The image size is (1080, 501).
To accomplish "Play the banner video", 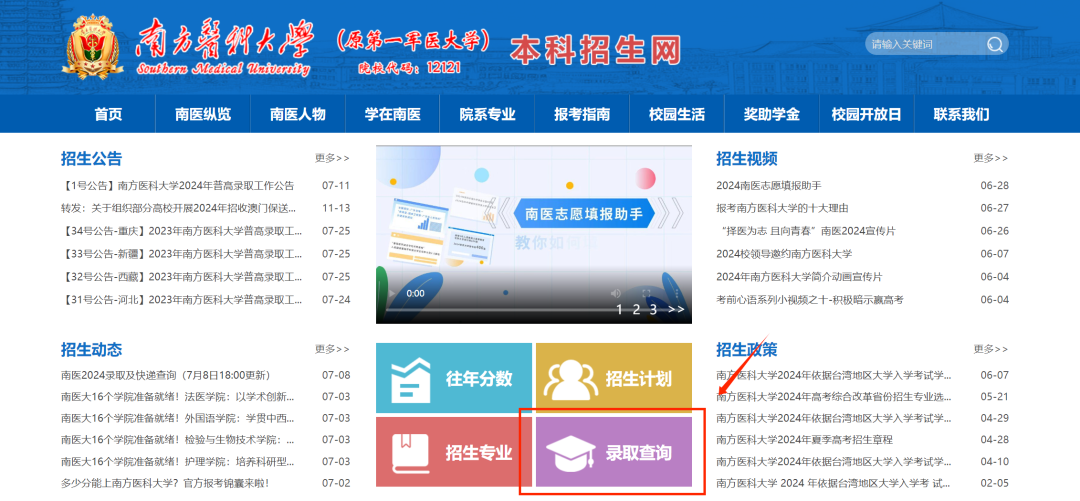I will tap(393, 294).
